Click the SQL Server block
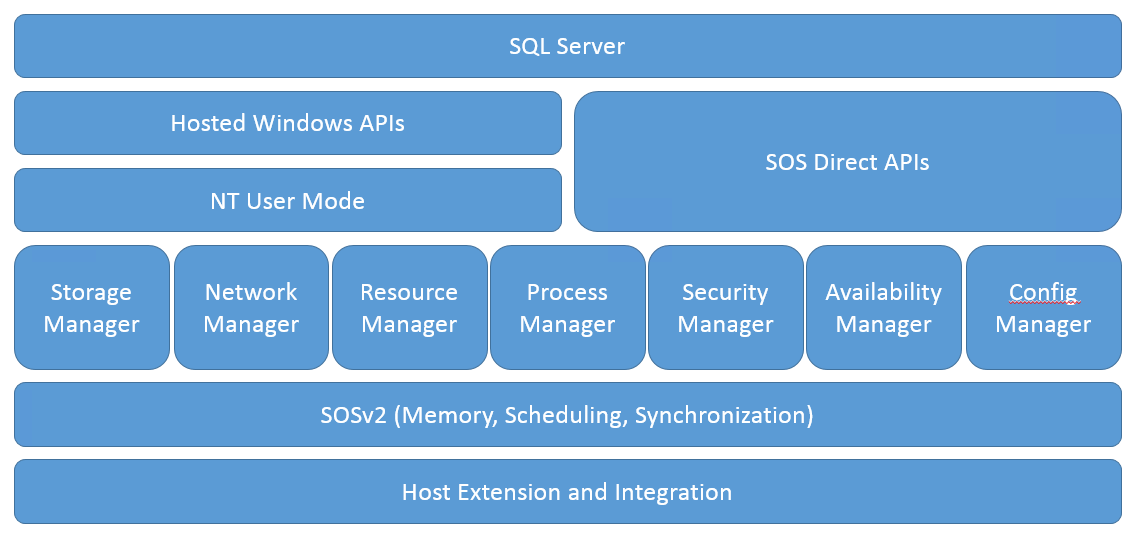1141x545 pixels. [x=567, y=46]
